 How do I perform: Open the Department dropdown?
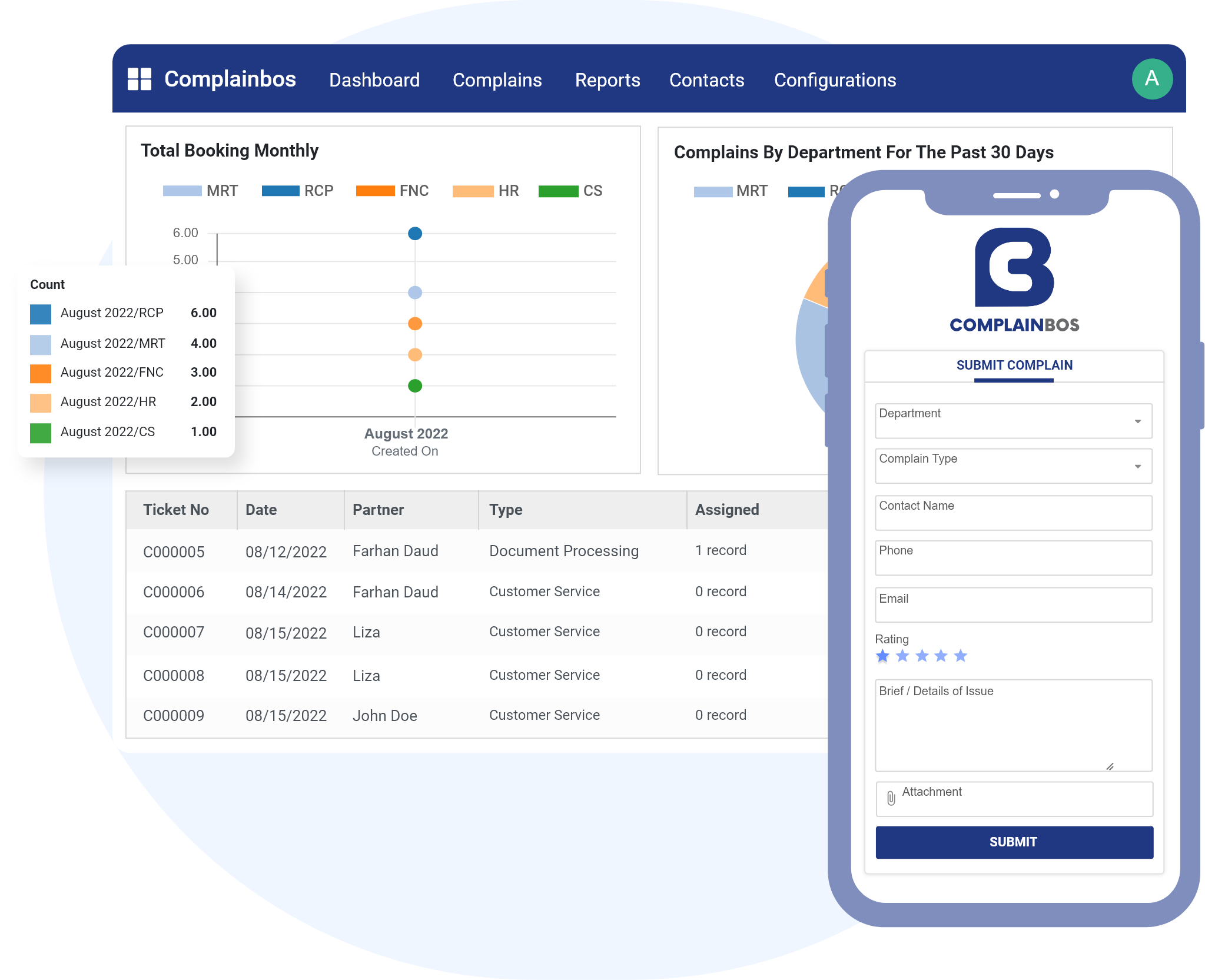tap(1013, 421)
